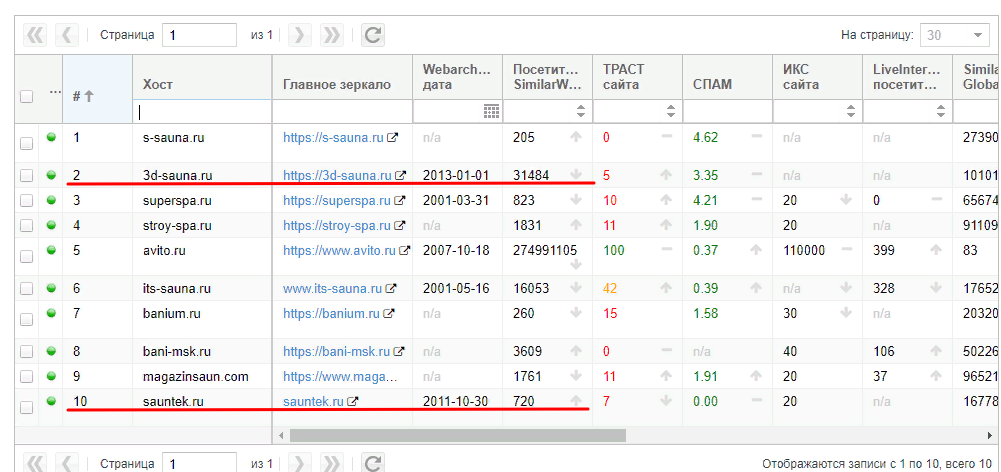Open https://www.avito.ru mirror link
This screenshot has width=1001, height=472.
[339, 250]
